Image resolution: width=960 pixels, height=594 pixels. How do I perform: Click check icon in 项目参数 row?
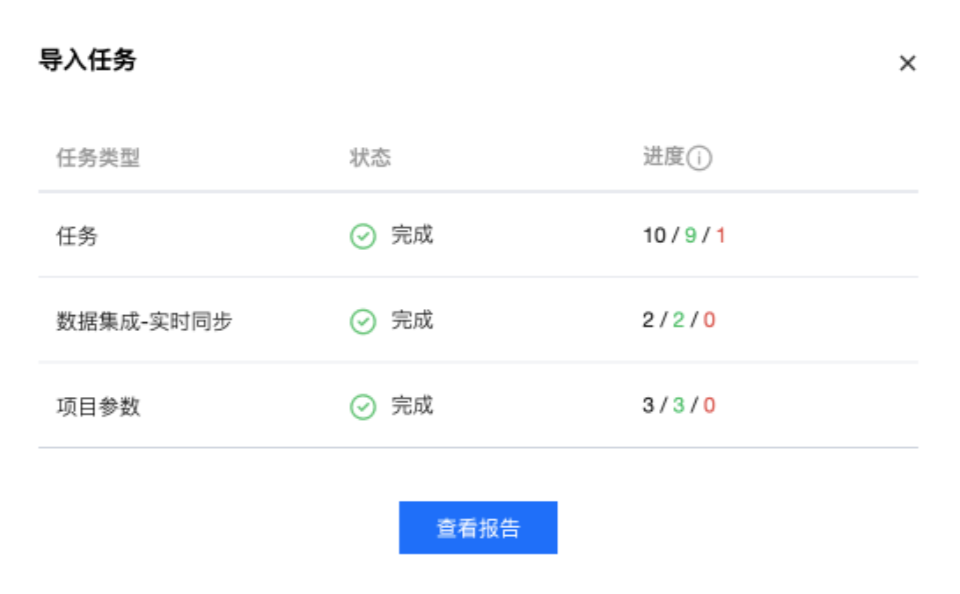363,407
